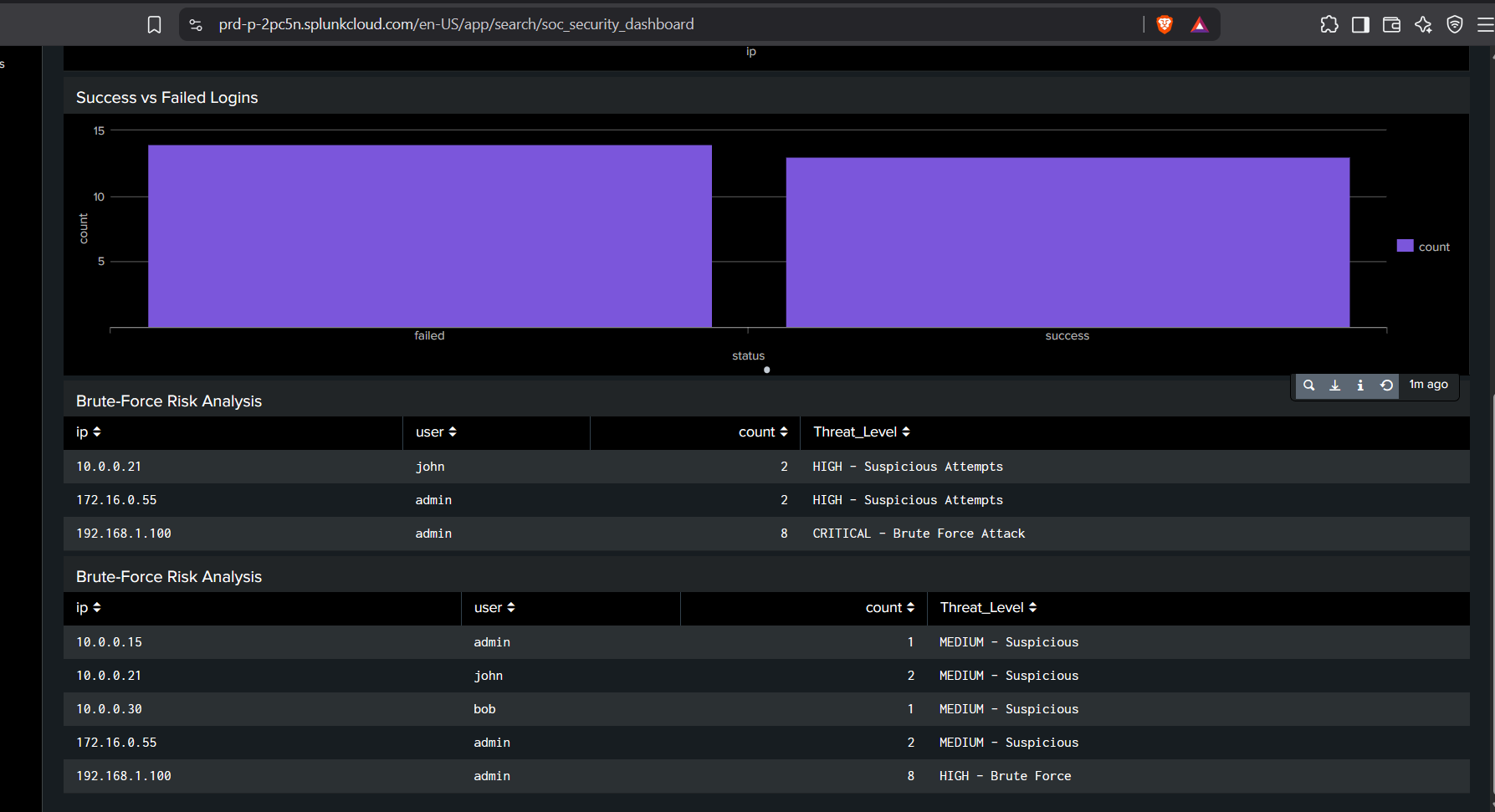The width and height of the screenshot is (1495, 812).
Task: Click user admin in 10.0.0.15 row
Action: [492, 642]
